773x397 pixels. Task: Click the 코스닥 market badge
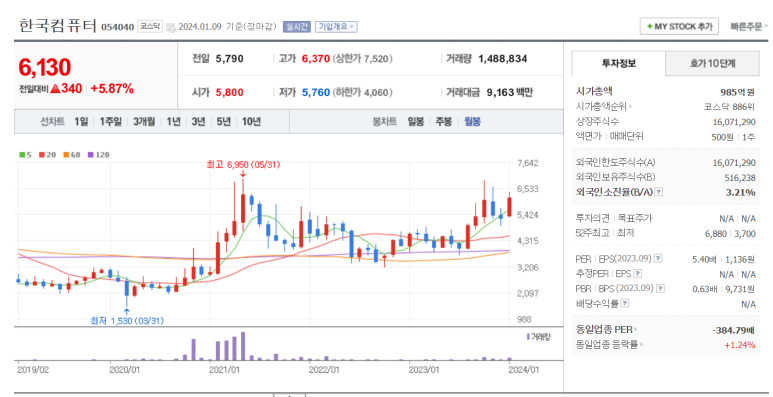[150, 27]
